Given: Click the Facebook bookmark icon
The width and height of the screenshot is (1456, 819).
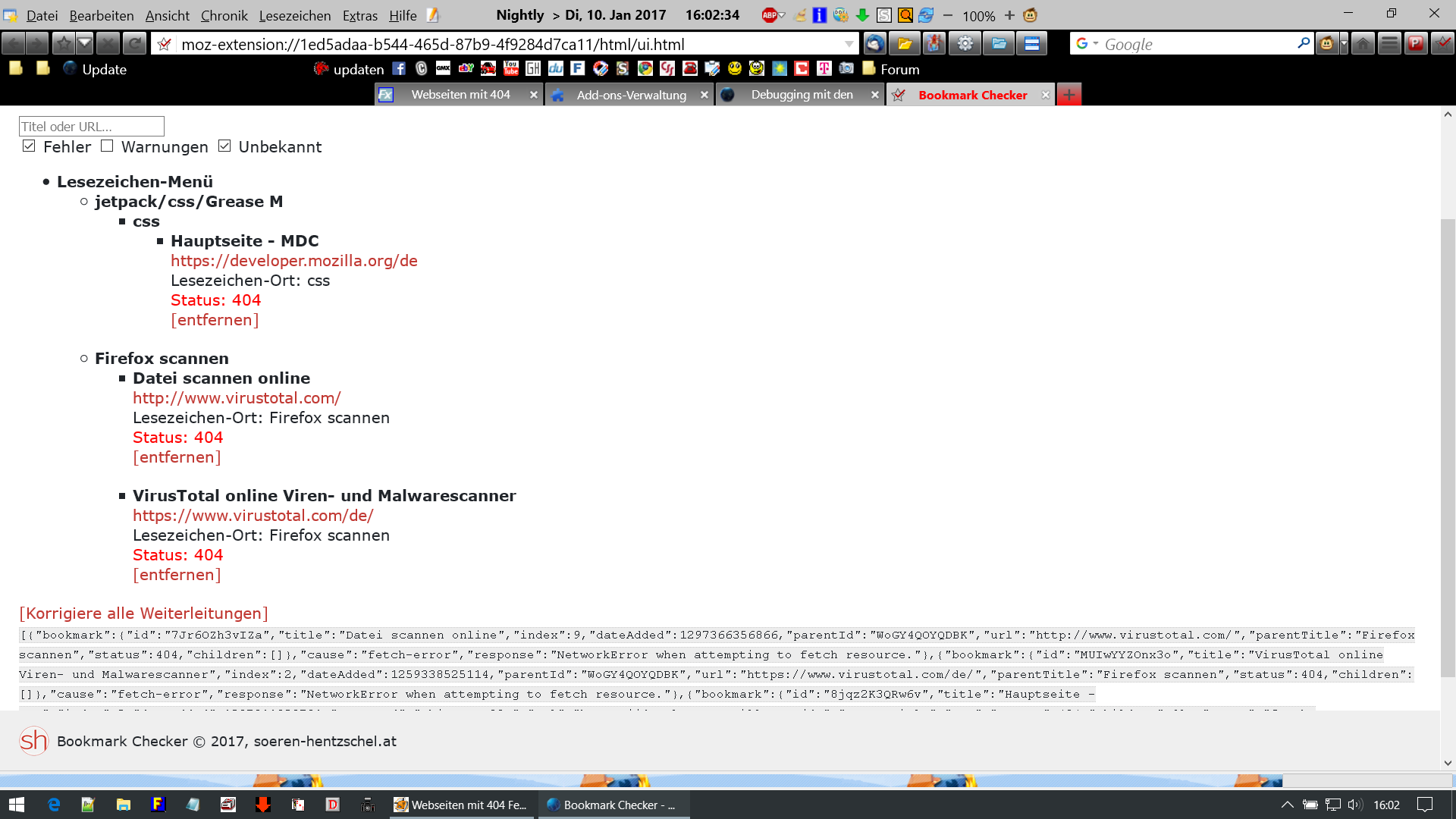Looking at the screenshot, I should (399, 69).
